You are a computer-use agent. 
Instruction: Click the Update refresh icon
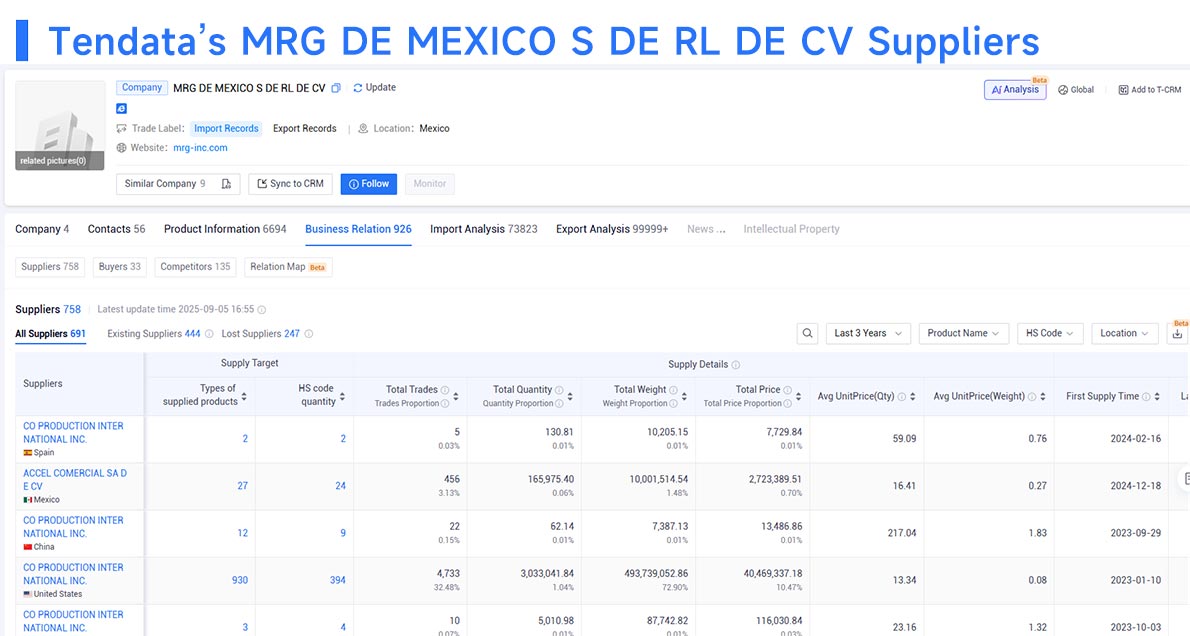357,88
